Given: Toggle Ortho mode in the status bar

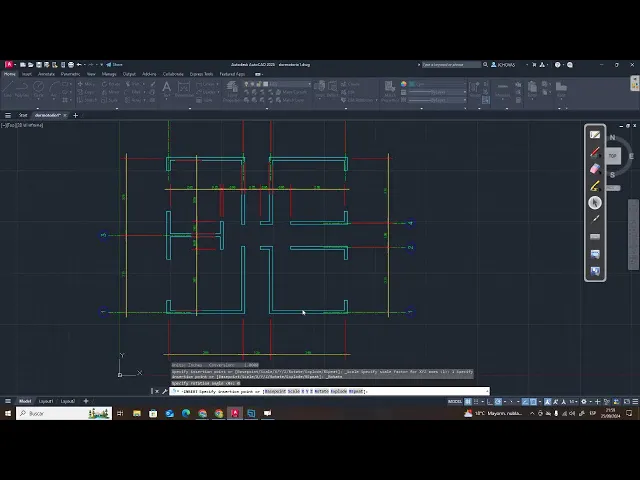Looking at the screenshot, I should (490, 402).
